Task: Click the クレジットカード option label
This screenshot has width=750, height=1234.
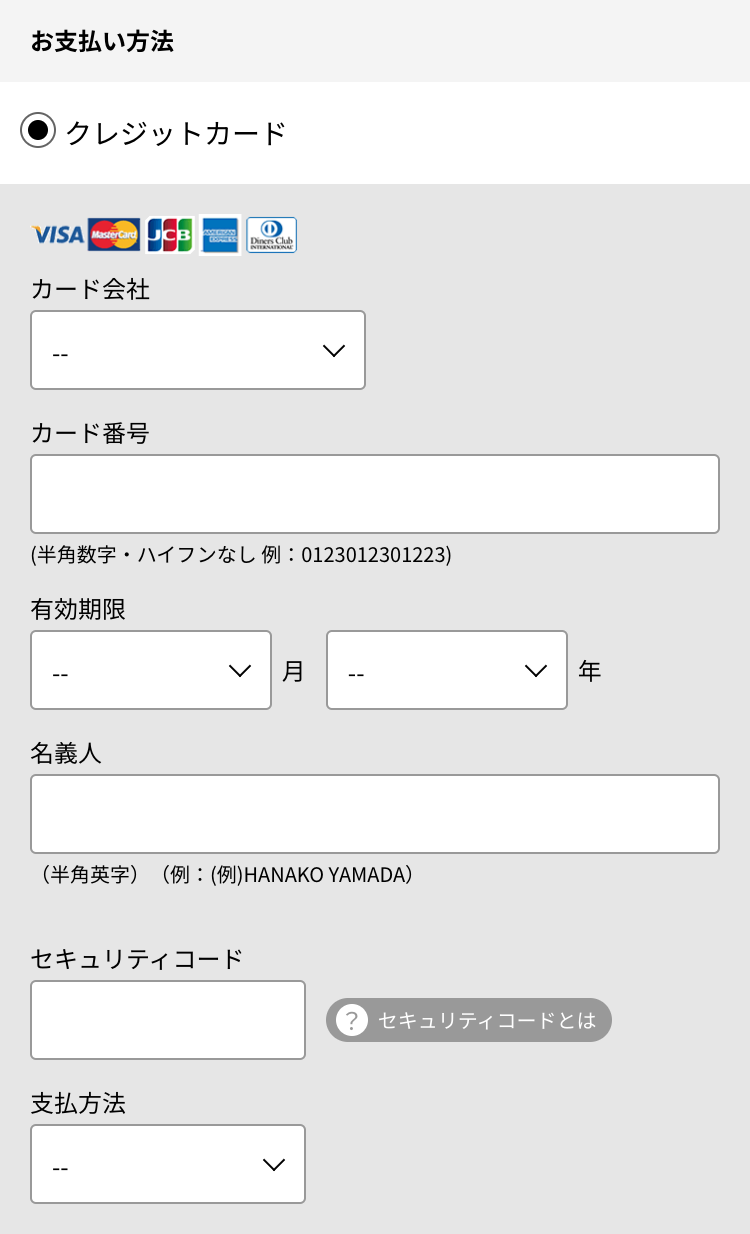Action: (176, 132)
